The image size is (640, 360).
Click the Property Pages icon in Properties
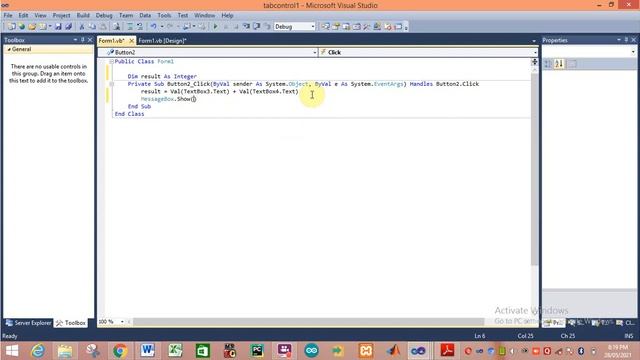point(572,64)
